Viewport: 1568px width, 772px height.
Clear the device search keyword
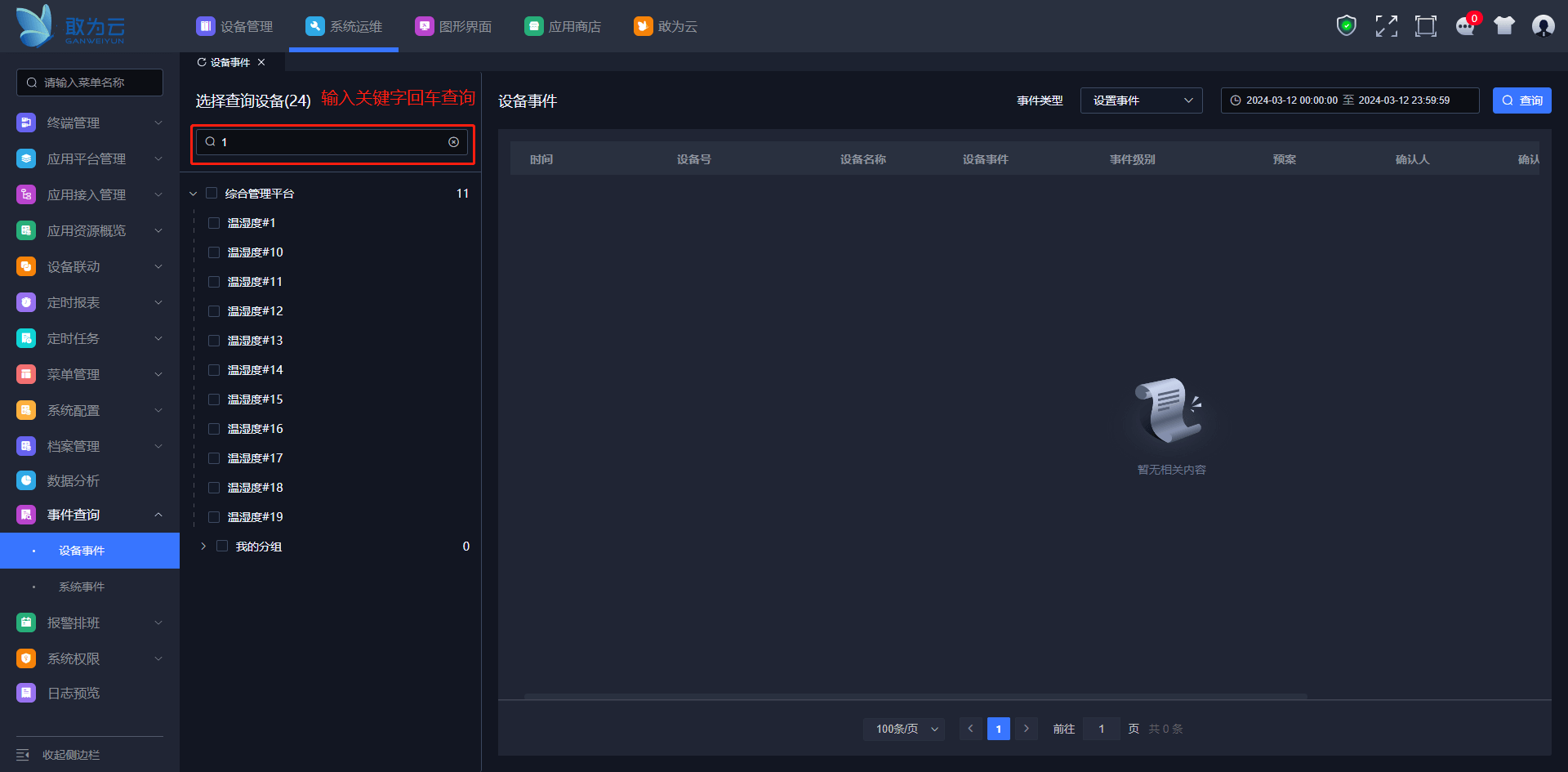pos(454,142)
